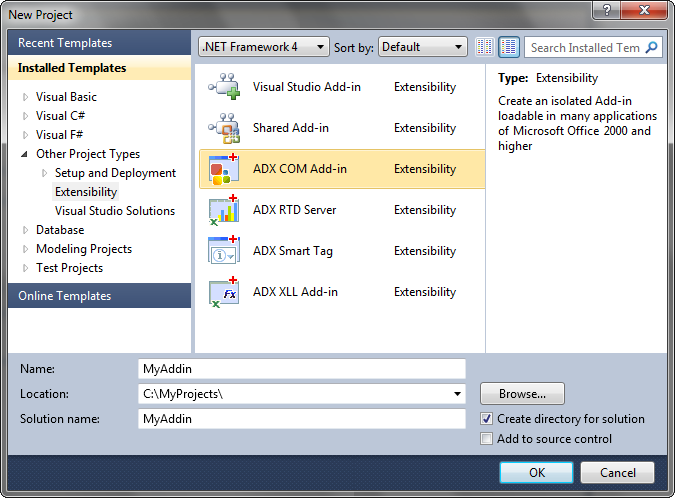The image size is (675, 498).
Task: Select Visual Studio Solutions tree item
Action: 115,211
